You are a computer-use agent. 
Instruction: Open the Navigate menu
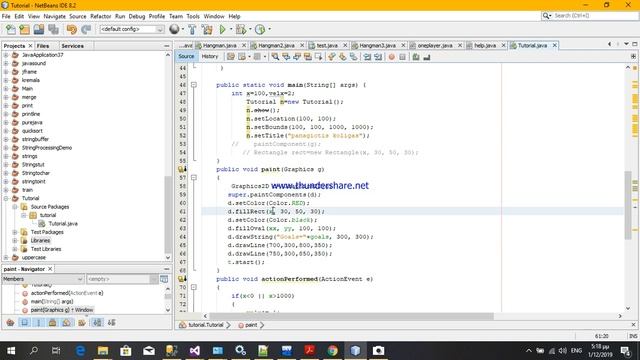[x=54, y=16]
